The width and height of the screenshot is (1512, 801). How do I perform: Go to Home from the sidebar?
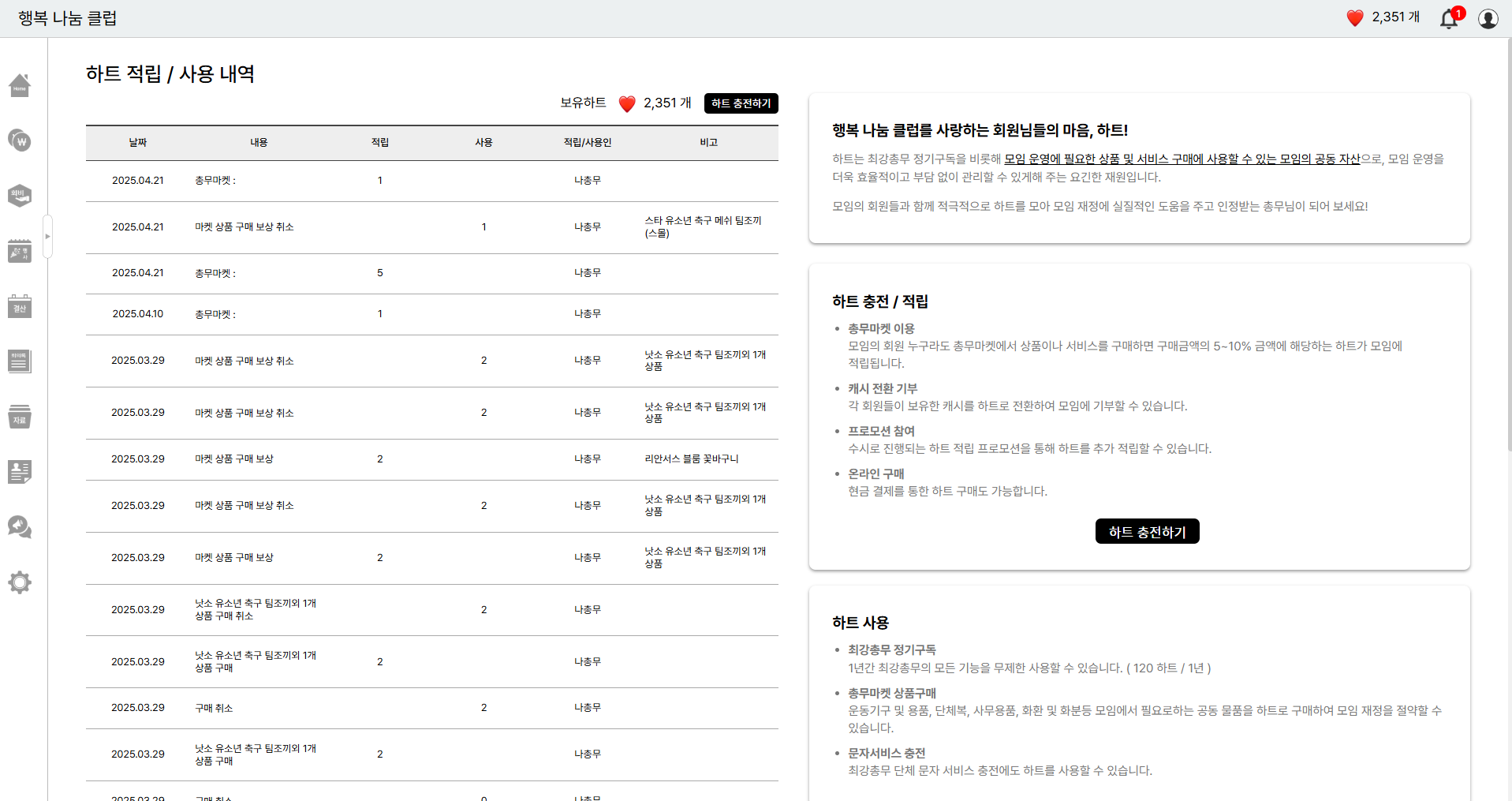click(20, 85)
